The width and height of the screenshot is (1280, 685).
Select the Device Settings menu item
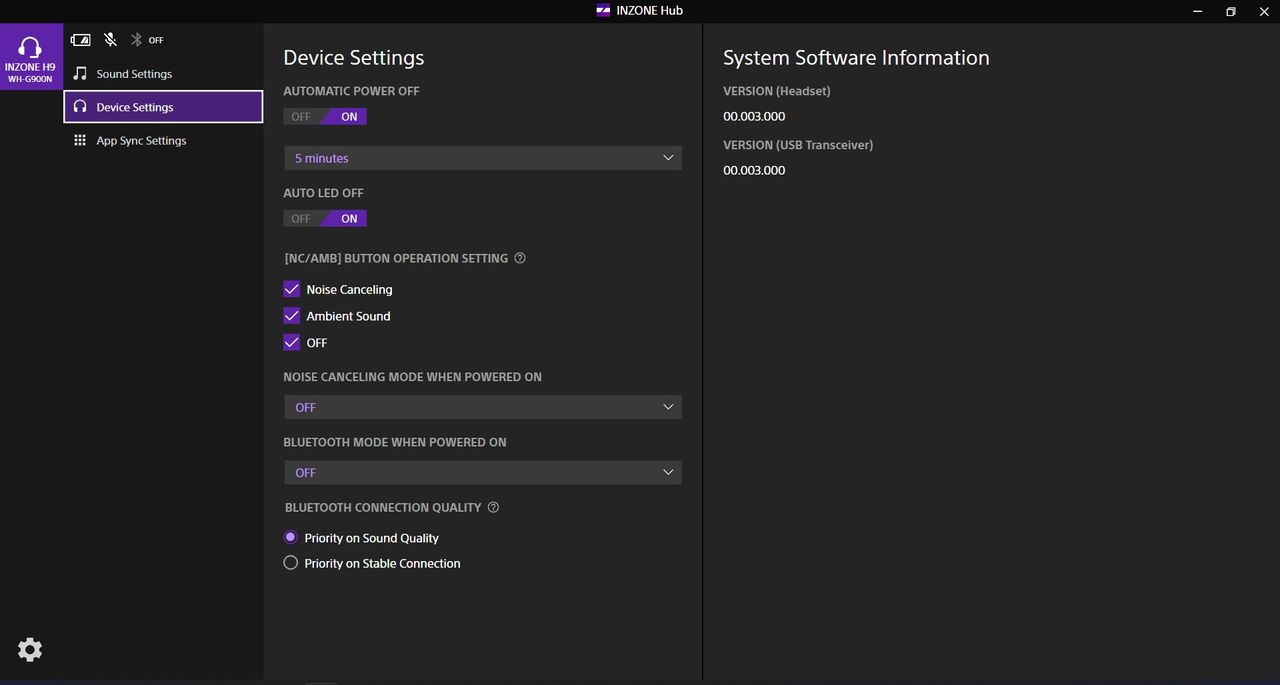[x=163, y=107]
